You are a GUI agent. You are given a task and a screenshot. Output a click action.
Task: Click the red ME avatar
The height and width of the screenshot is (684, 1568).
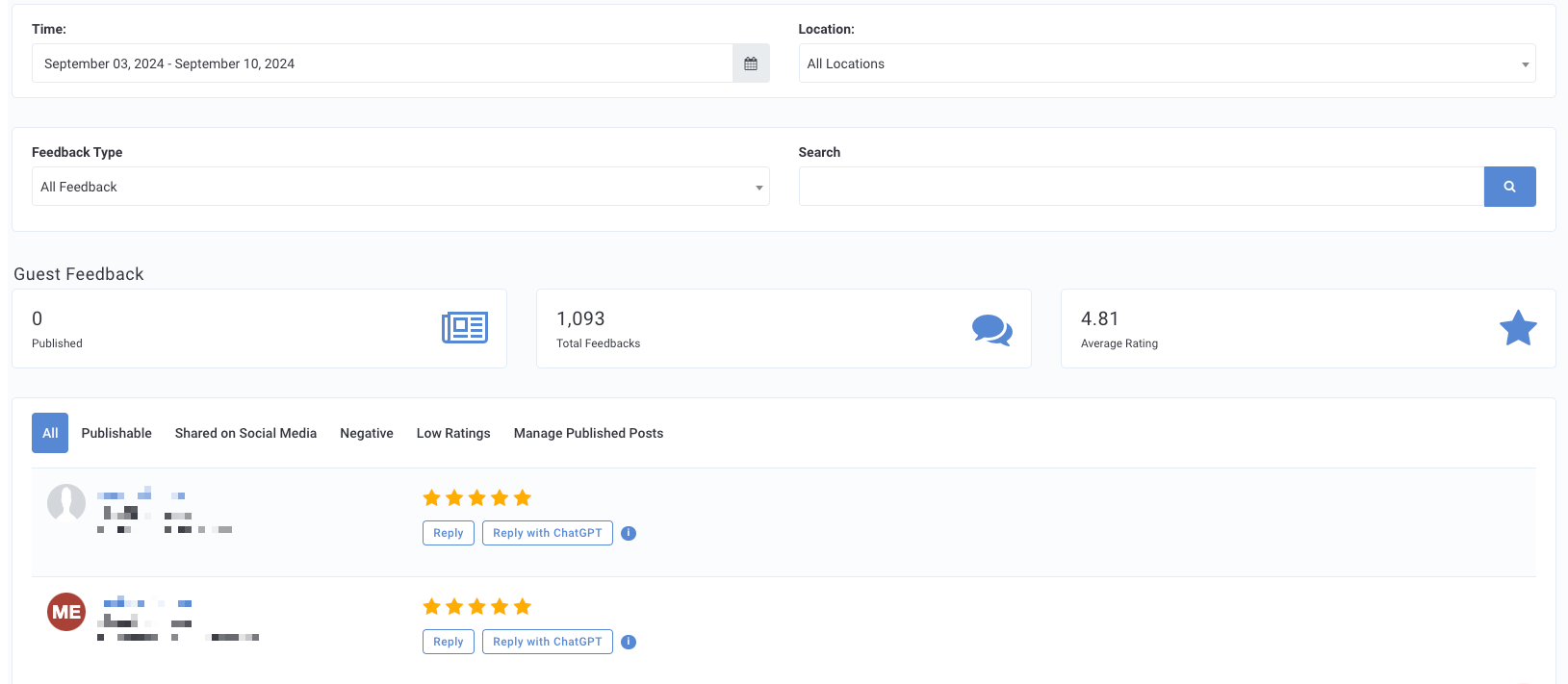click(66, 612)
